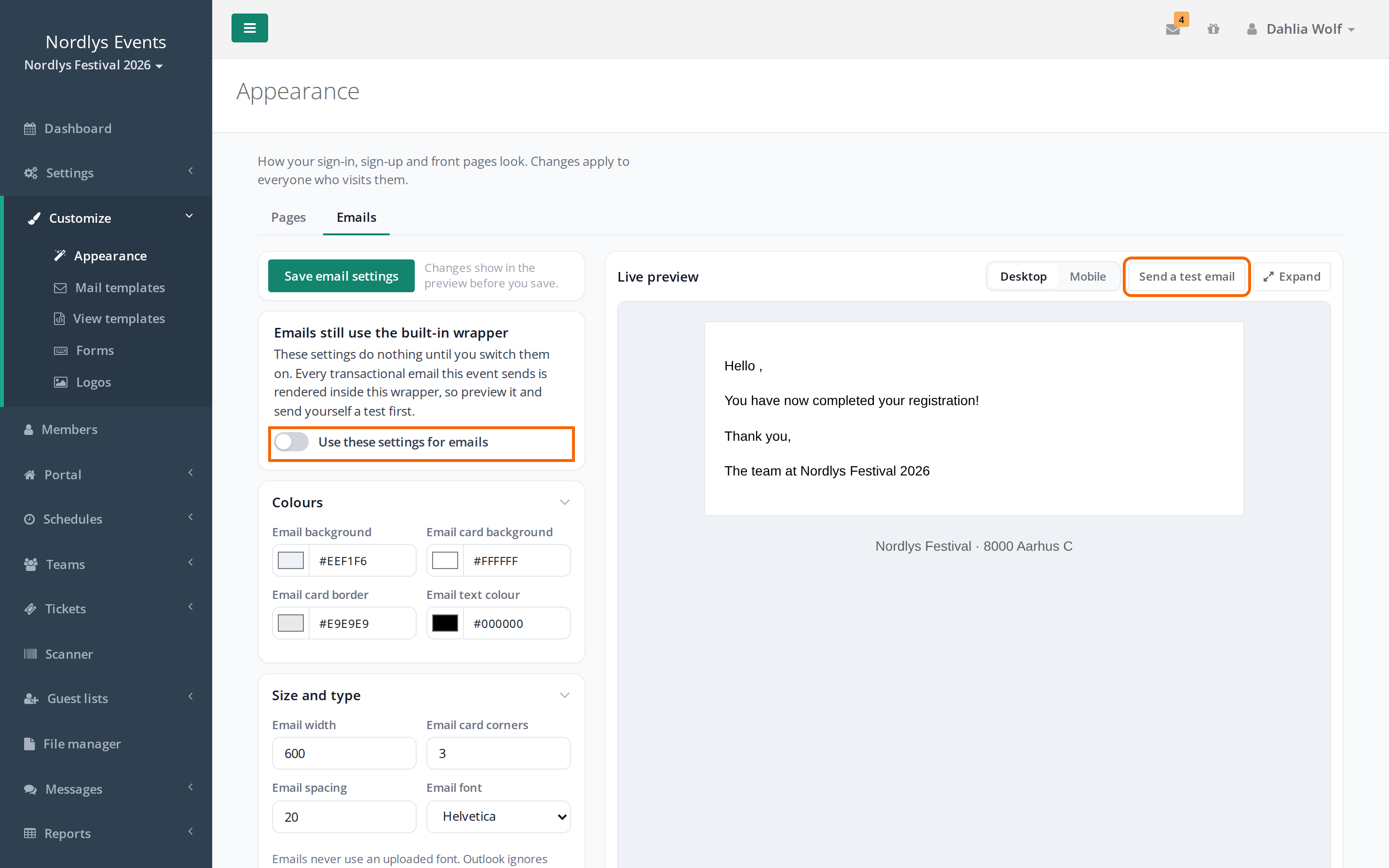Screen dimensions: 1389x868
Task: Click the Members person icon
Action: 29,429
